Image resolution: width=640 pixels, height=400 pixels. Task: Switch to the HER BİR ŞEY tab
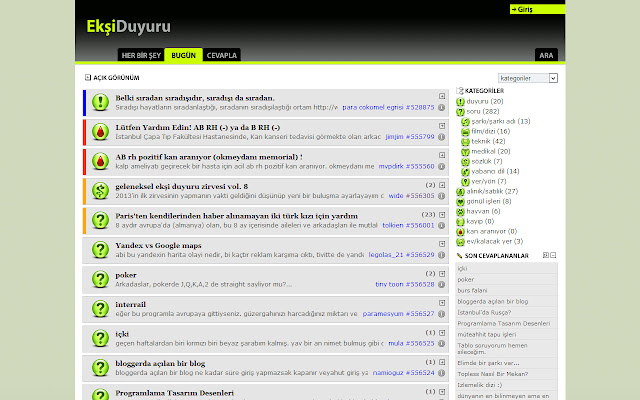(x=141, y=55)
